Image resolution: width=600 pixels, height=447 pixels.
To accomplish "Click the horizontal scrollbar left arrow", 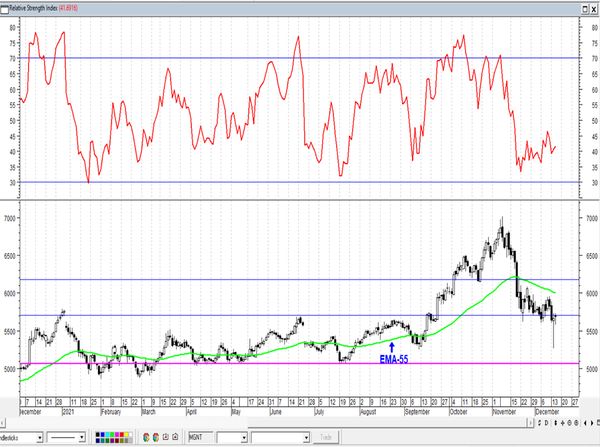I will (x=2, y=423).
